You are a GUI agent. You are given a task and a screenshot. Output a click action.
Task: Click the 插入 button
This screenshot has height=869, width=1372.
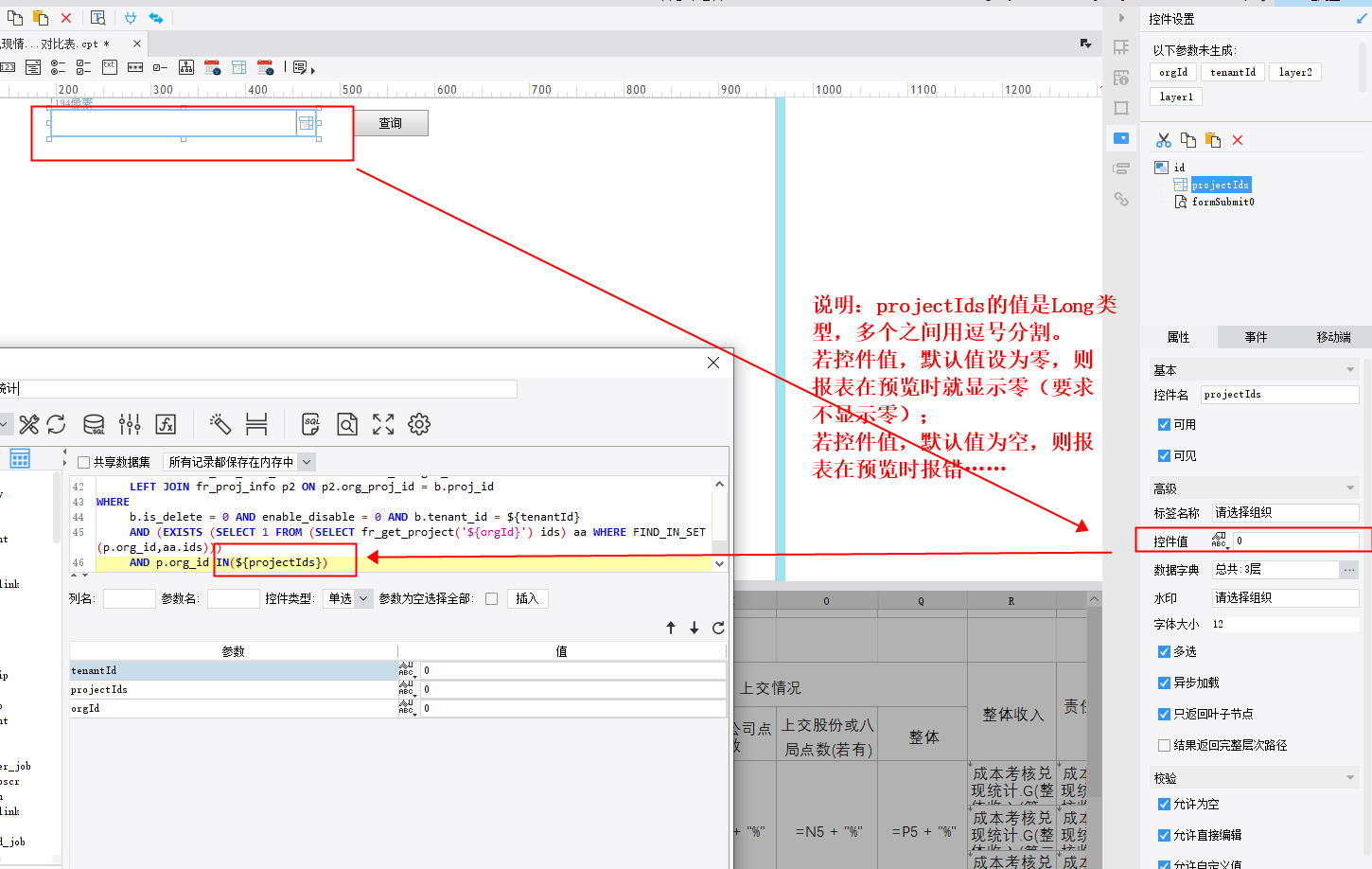pyautogui.click(x=527, y=598)
